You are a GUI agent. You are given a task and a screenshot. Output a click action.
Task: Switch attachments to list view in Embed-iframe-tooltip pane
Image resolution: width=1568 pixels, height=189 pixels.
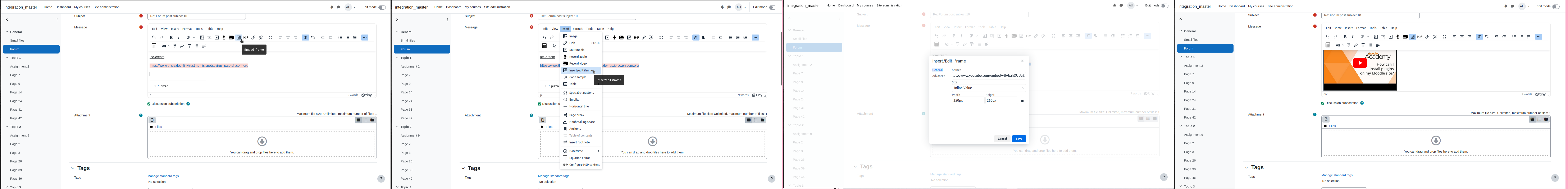pos(365,120)
